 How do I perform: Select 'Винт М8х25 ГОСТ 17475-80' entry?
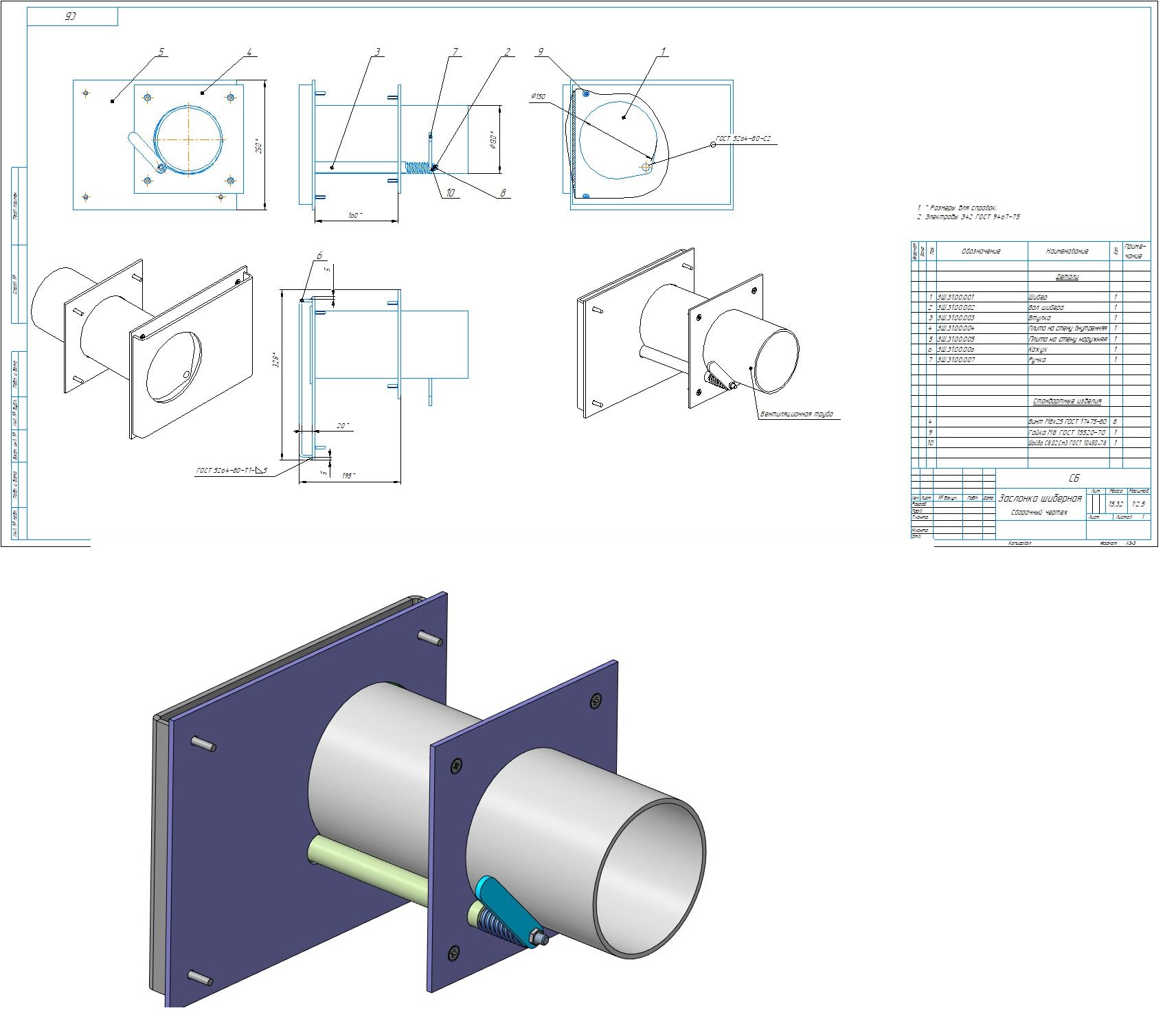pos(1067,422)
